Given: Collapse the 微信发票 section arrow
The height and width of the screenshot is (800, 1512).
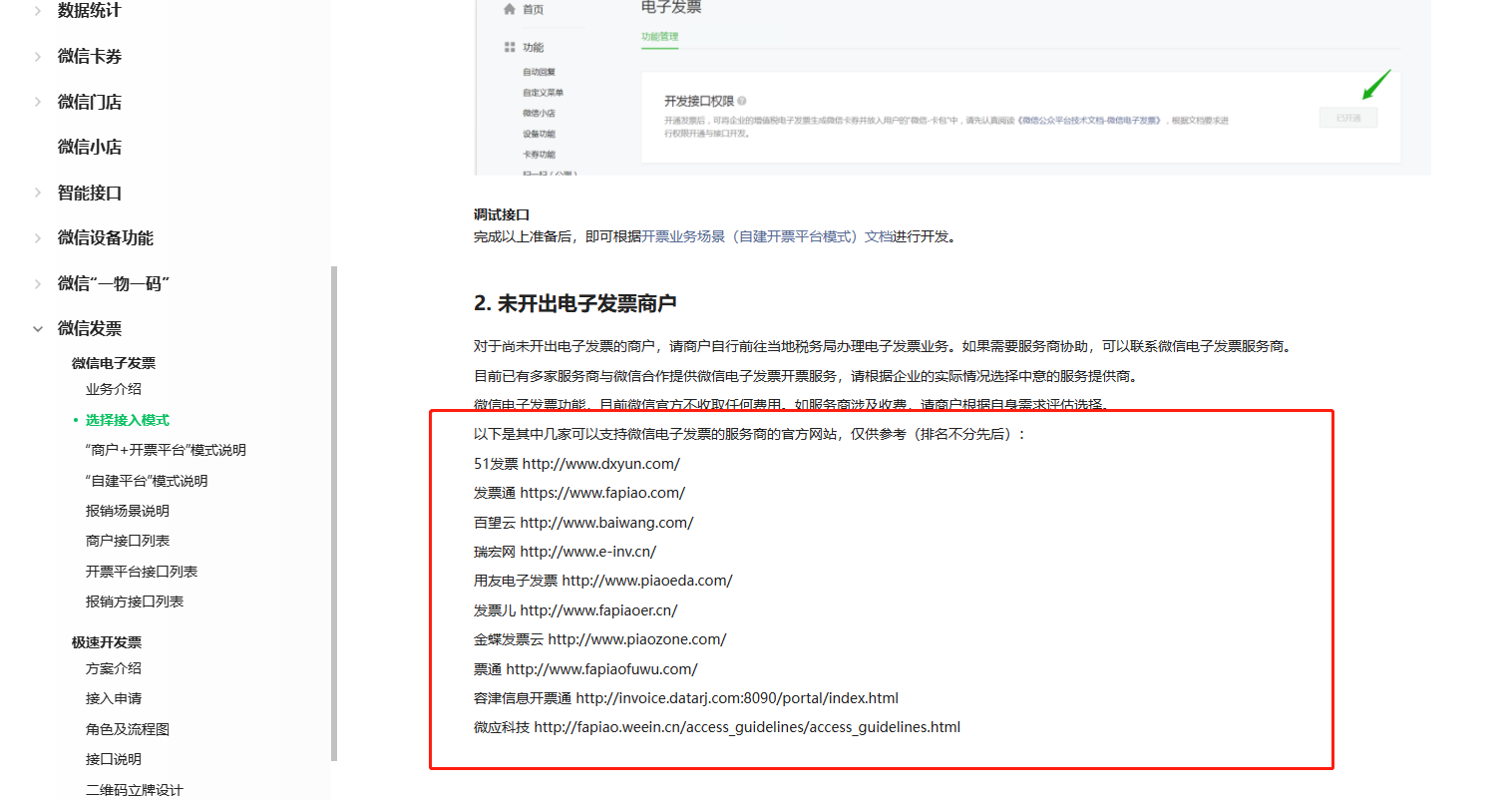Looking at the screenshot, I should point(38,329).
